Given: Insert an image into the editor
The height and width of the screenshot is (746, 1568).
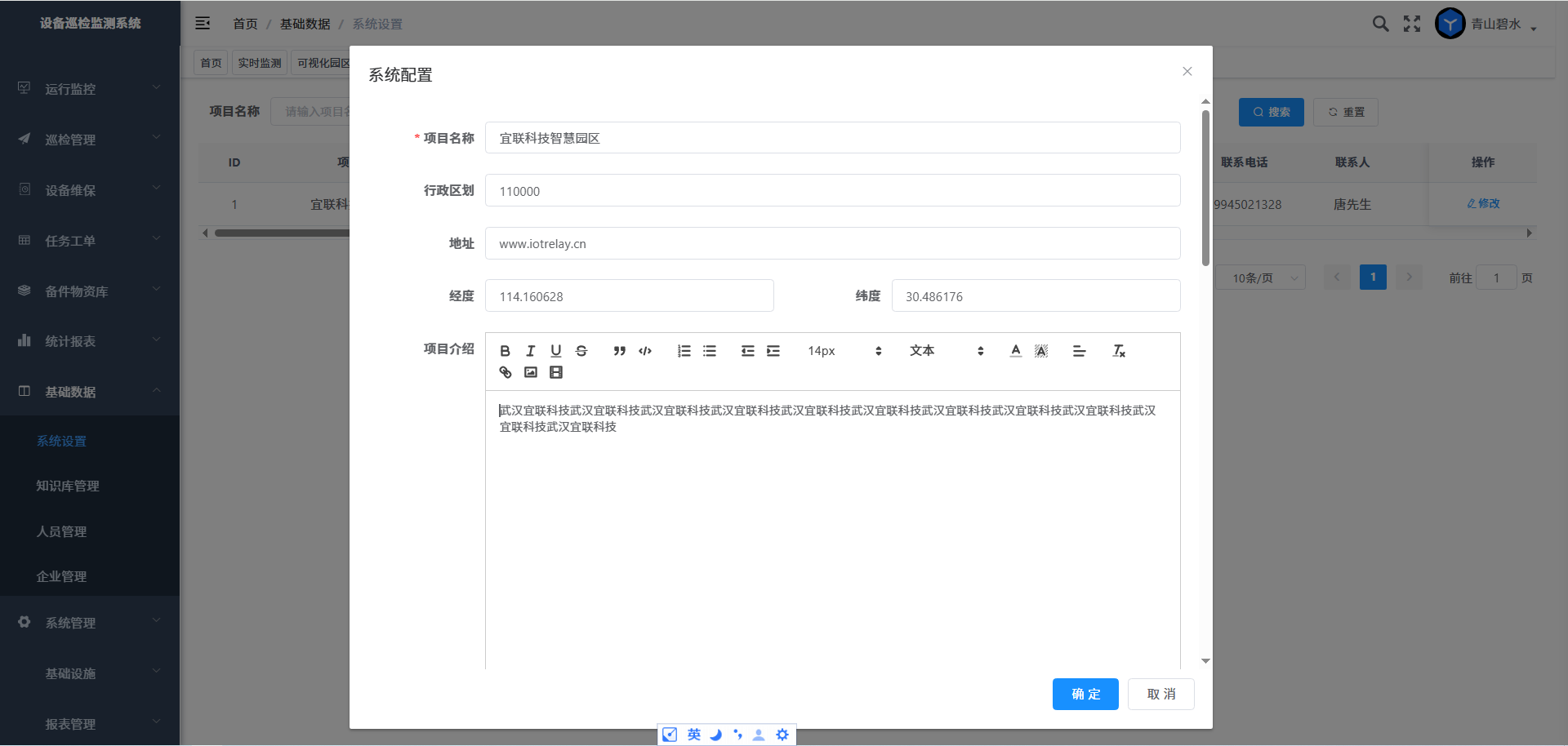Looking at the screenshot, I should (531, 372).
